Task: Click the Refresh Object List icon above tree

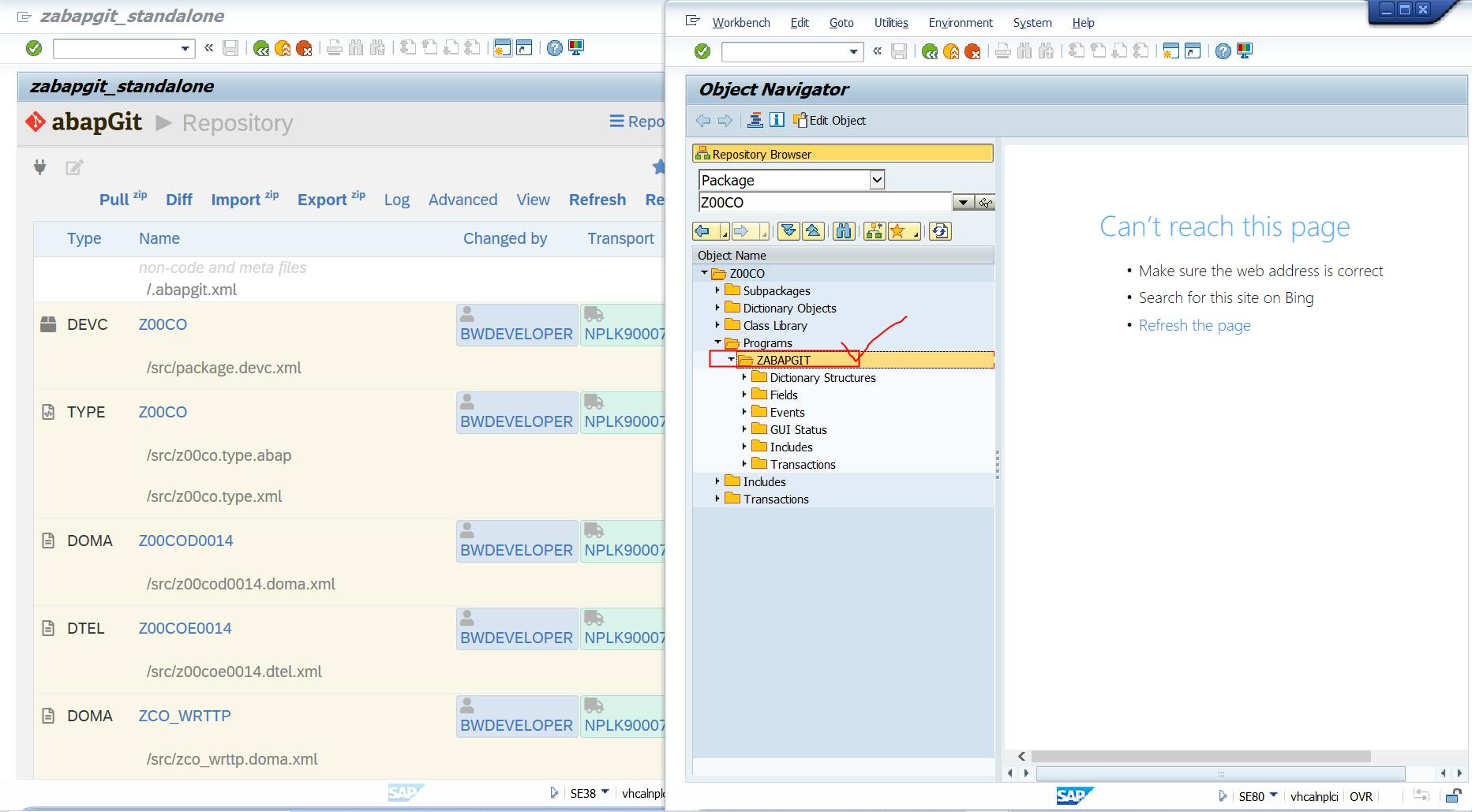Action: click(x=940, y=231)
